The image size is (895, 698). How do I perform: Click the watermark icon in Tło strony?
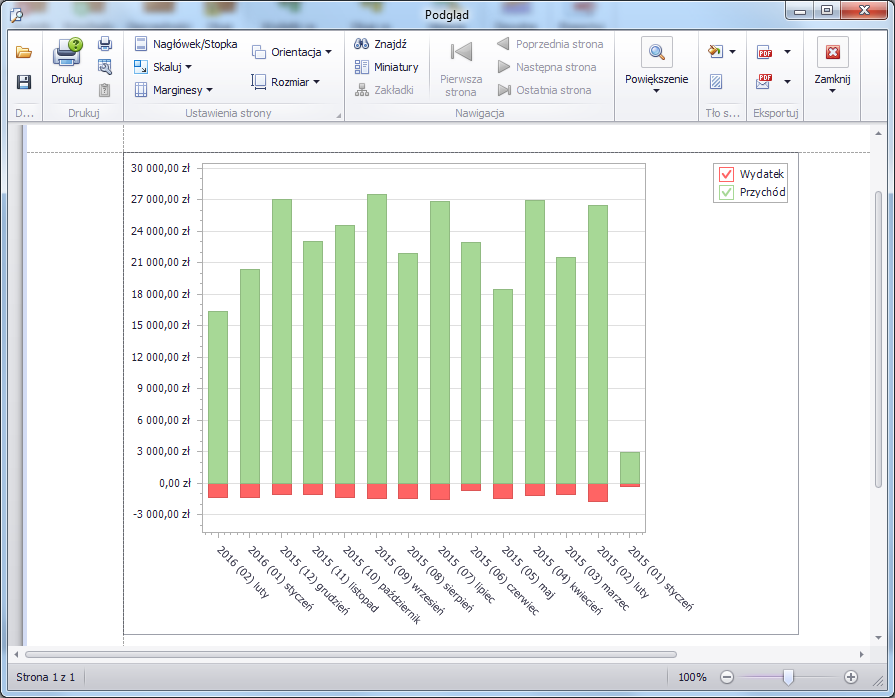[x=716, y=82]
